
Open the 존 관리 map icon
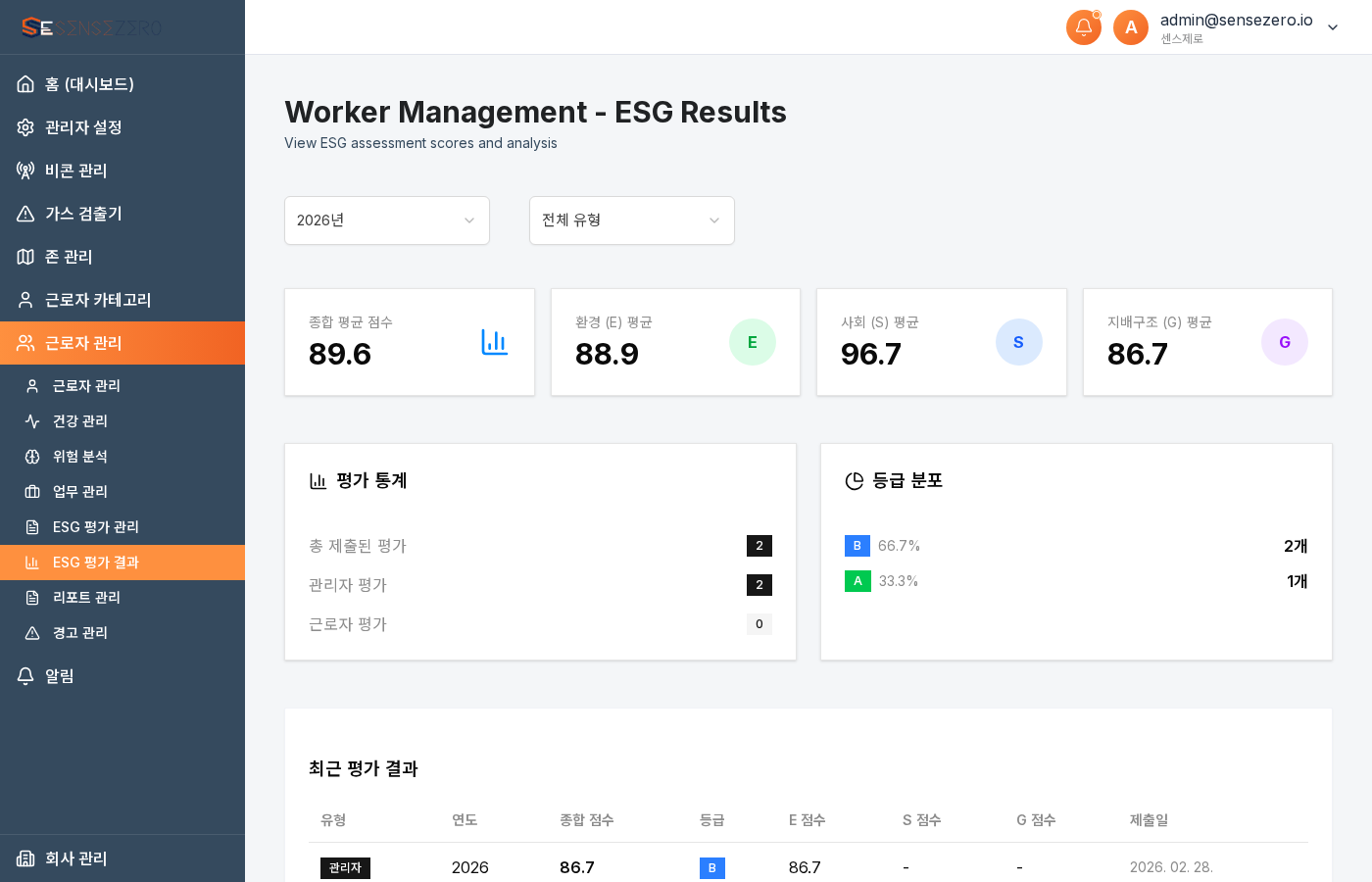pos(25,257)
